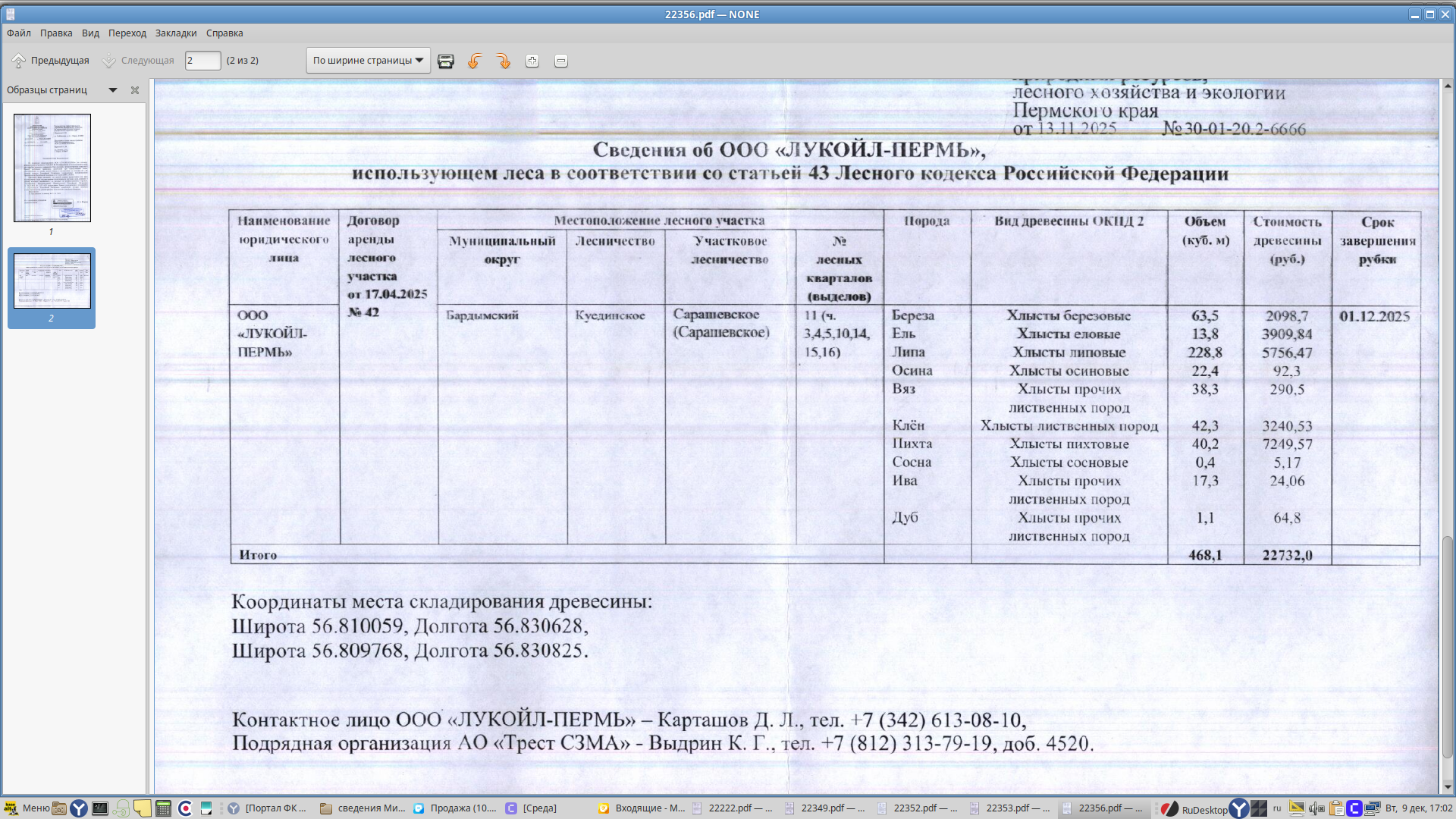Screen dimensions: 1456x819
Task: Click the application icon in title bar
Action: coord(11,14)
